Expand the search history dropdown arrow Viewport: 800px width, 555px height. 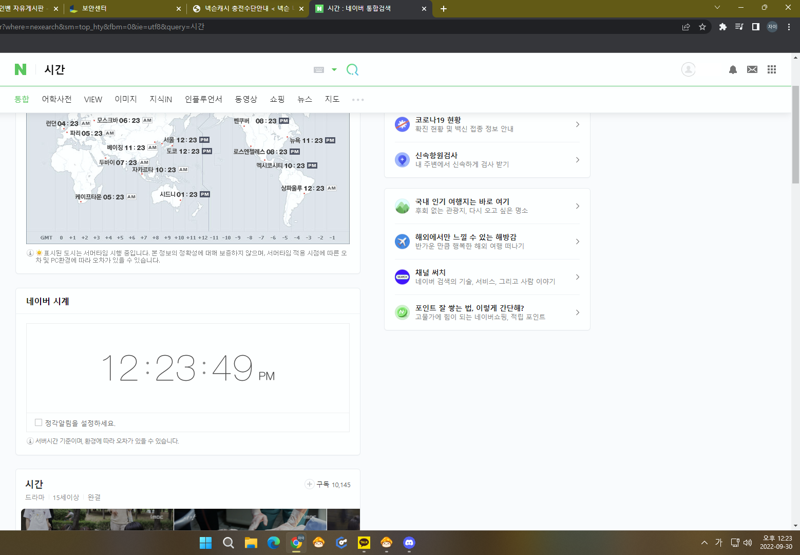(x=334, y=69)
